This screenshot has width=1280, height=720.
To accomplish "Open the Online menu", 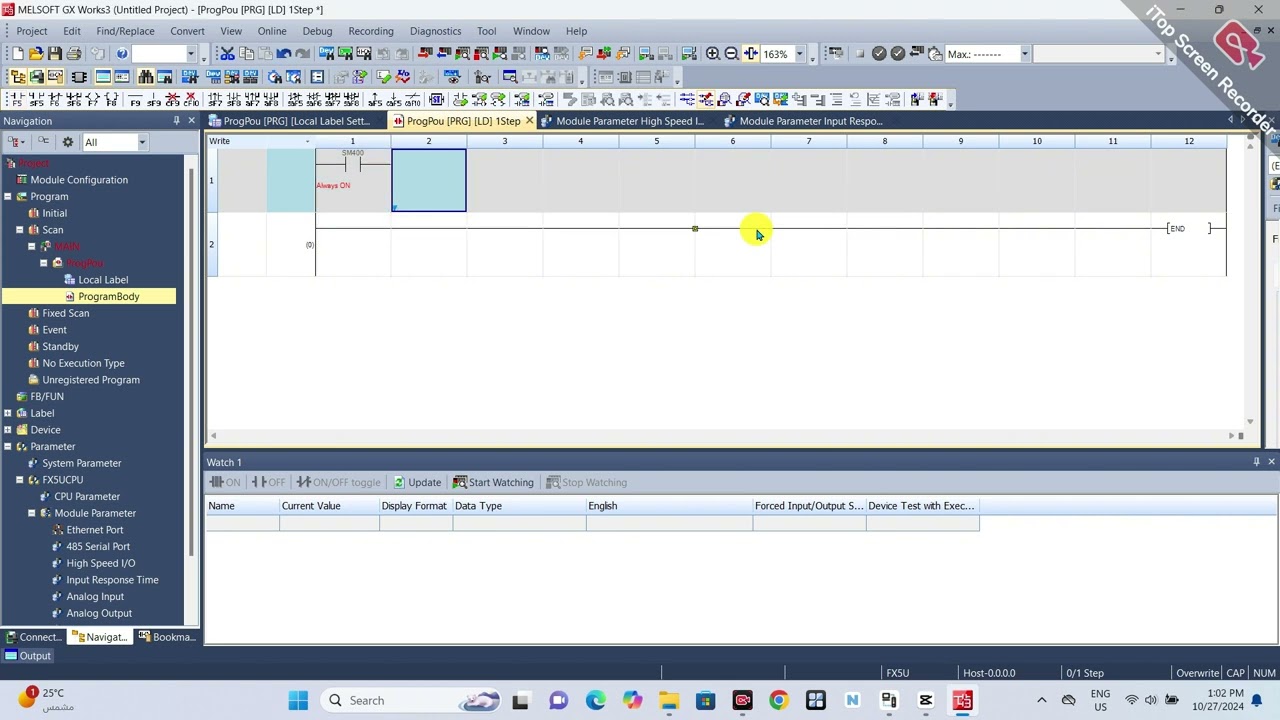I will [x=272, y=31].
